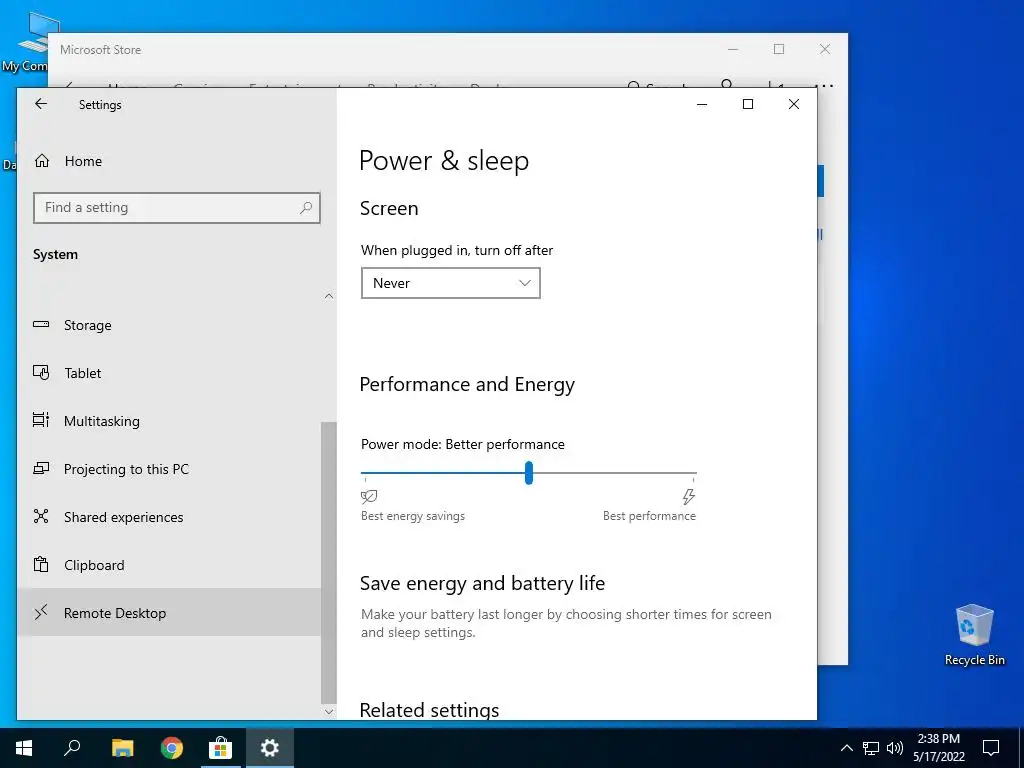Close the Microsoft Store window
Screen dimensions: 1024x768
(825, 49)
